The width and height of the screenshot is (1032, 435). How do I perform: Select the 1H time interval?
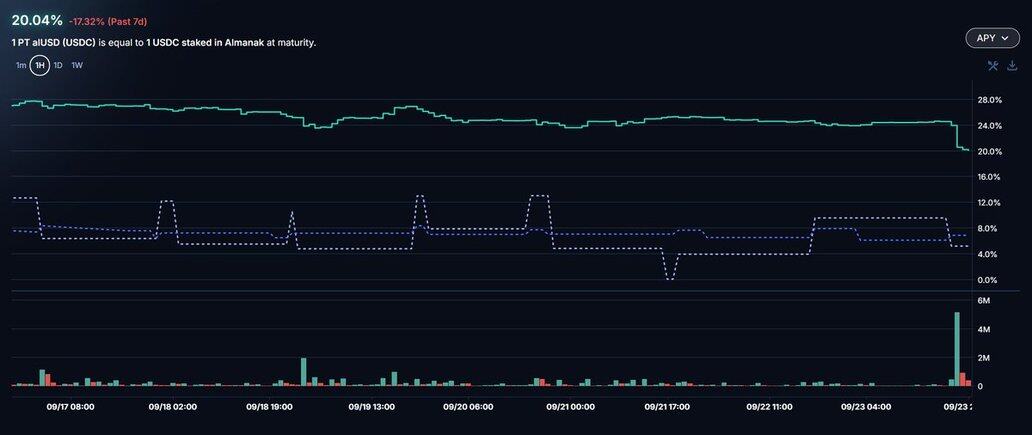pos(40,66)
